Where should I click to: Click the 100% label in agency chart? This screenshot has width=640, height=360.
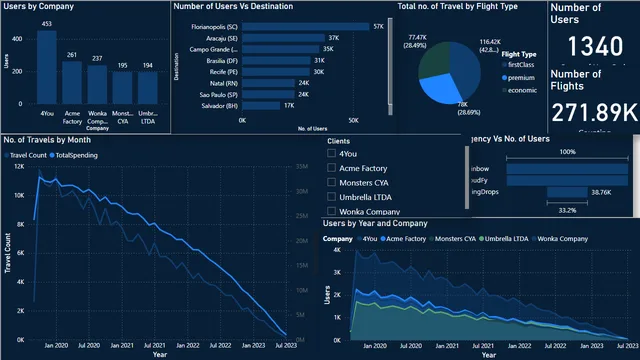point(567,151)
